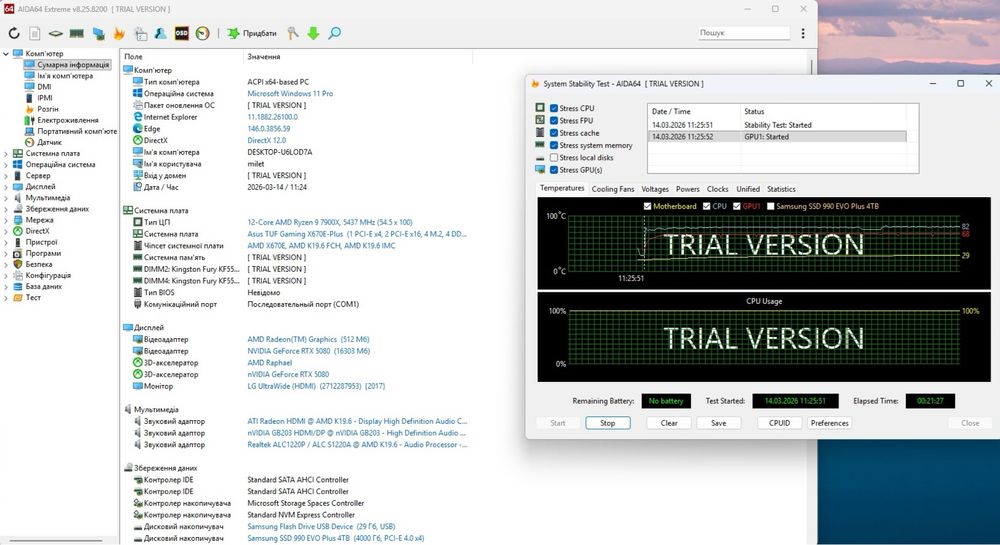Click the Refresh icon in AIDA64 toolbar
The height and width of the screenshot is (545, 1000).
pyautogui.click(x=14, y=33)
